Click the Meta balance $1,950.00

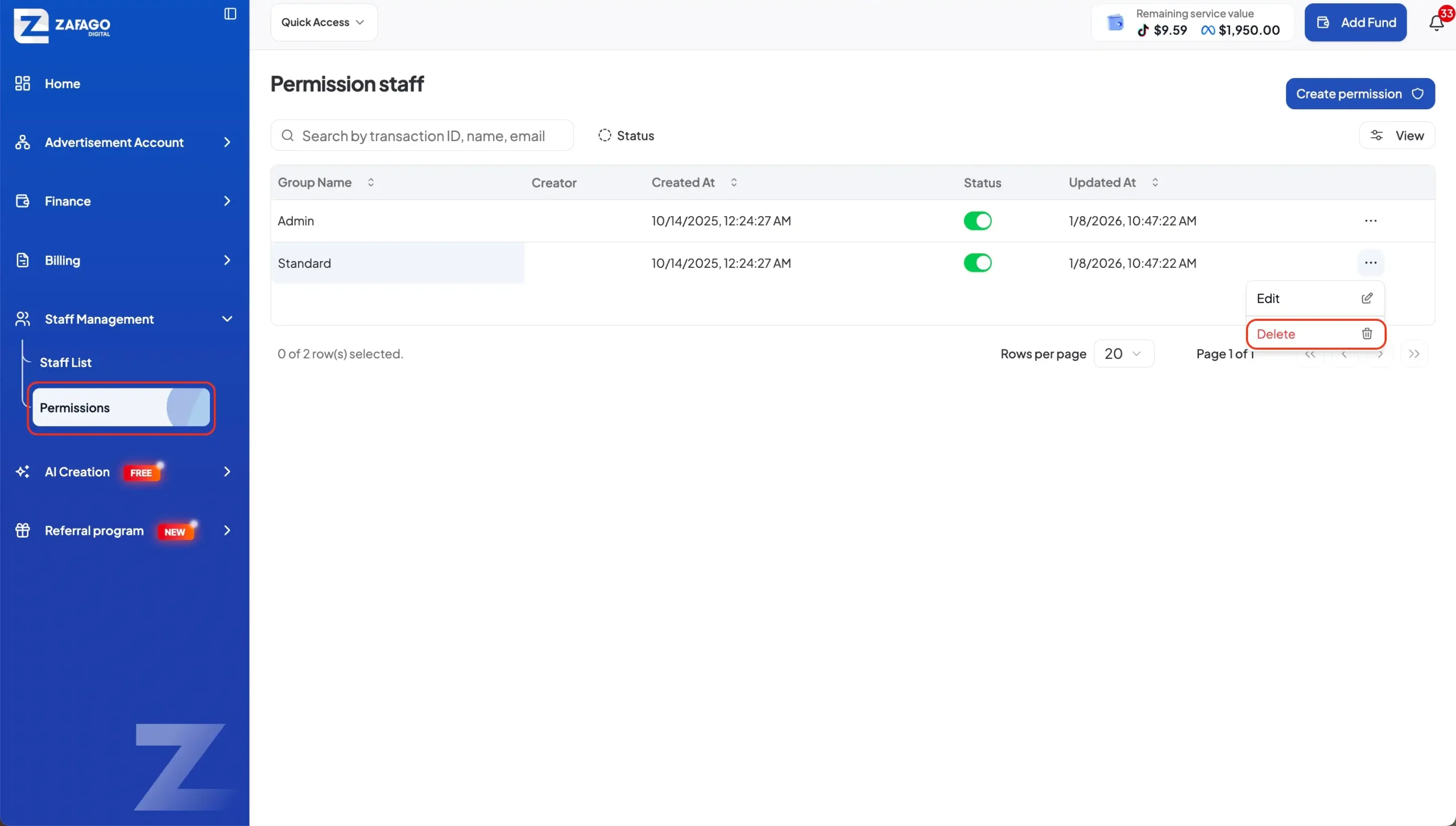point(1240,30)
